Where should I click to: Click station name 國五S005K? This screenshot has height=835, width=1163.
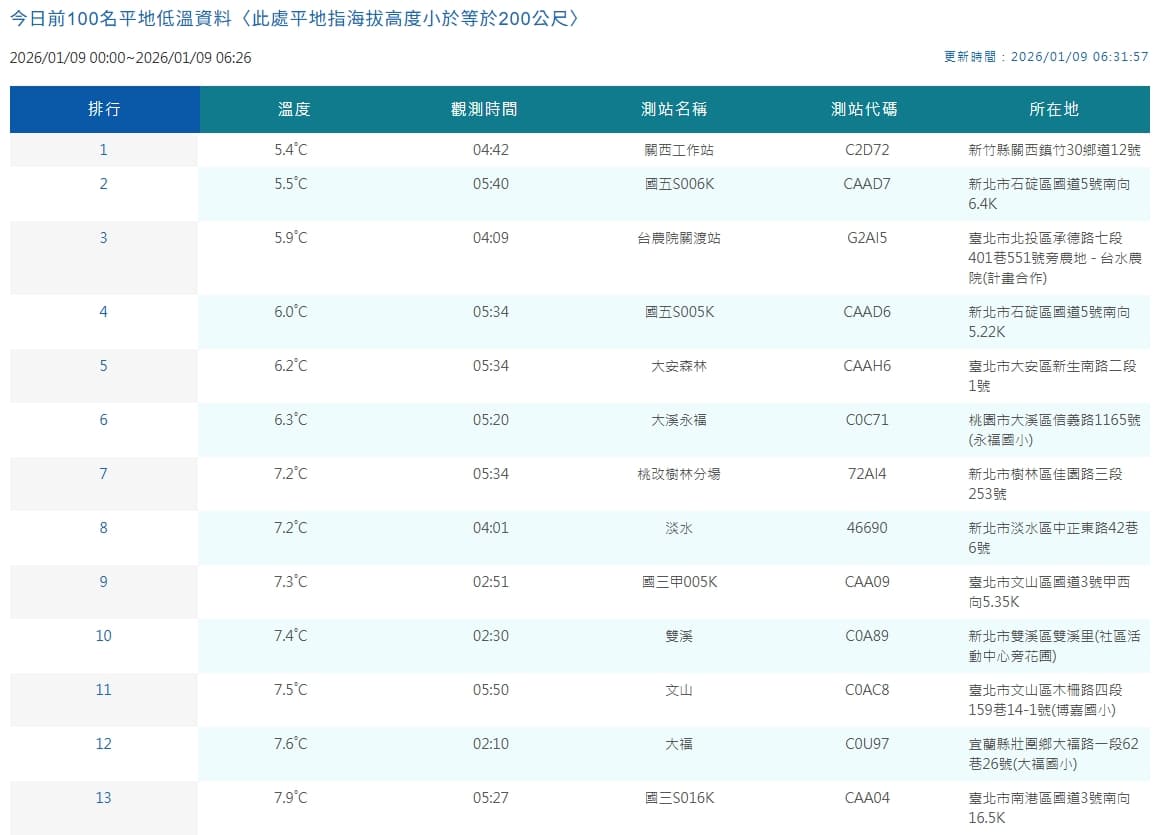[679, 312]
